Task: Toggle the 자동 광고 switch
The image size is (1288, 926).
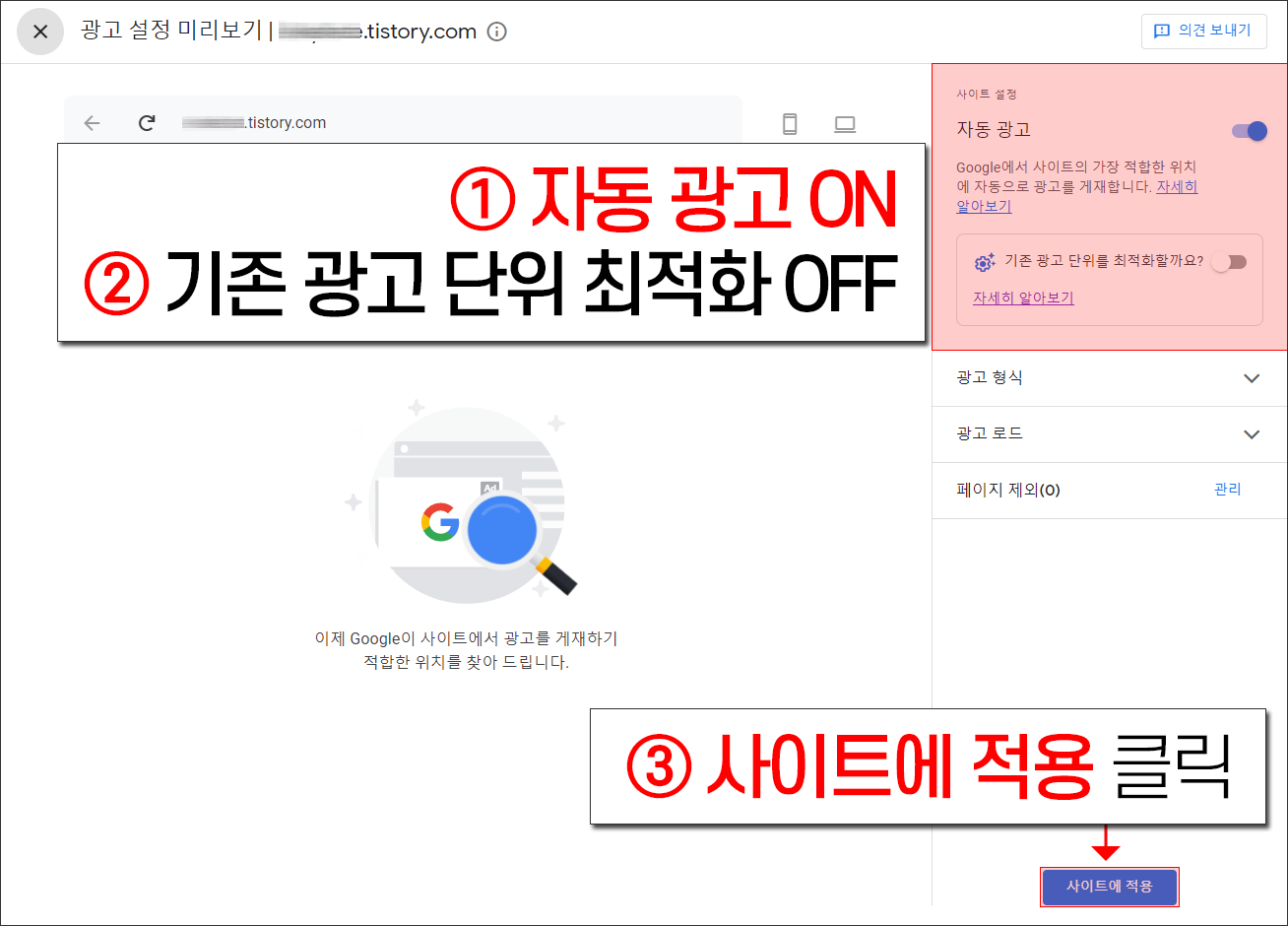Action: click(1250, 131)
